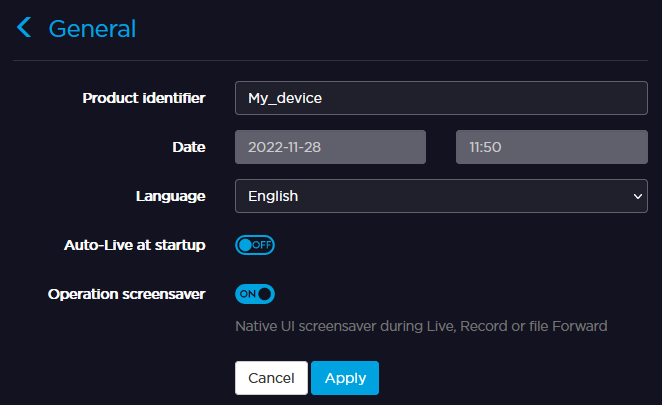The height and width of the screenshot is (405, 662).
Task: Click the arrow on the Language combo box
Action: pyautogui.click(x=639, y=196)
